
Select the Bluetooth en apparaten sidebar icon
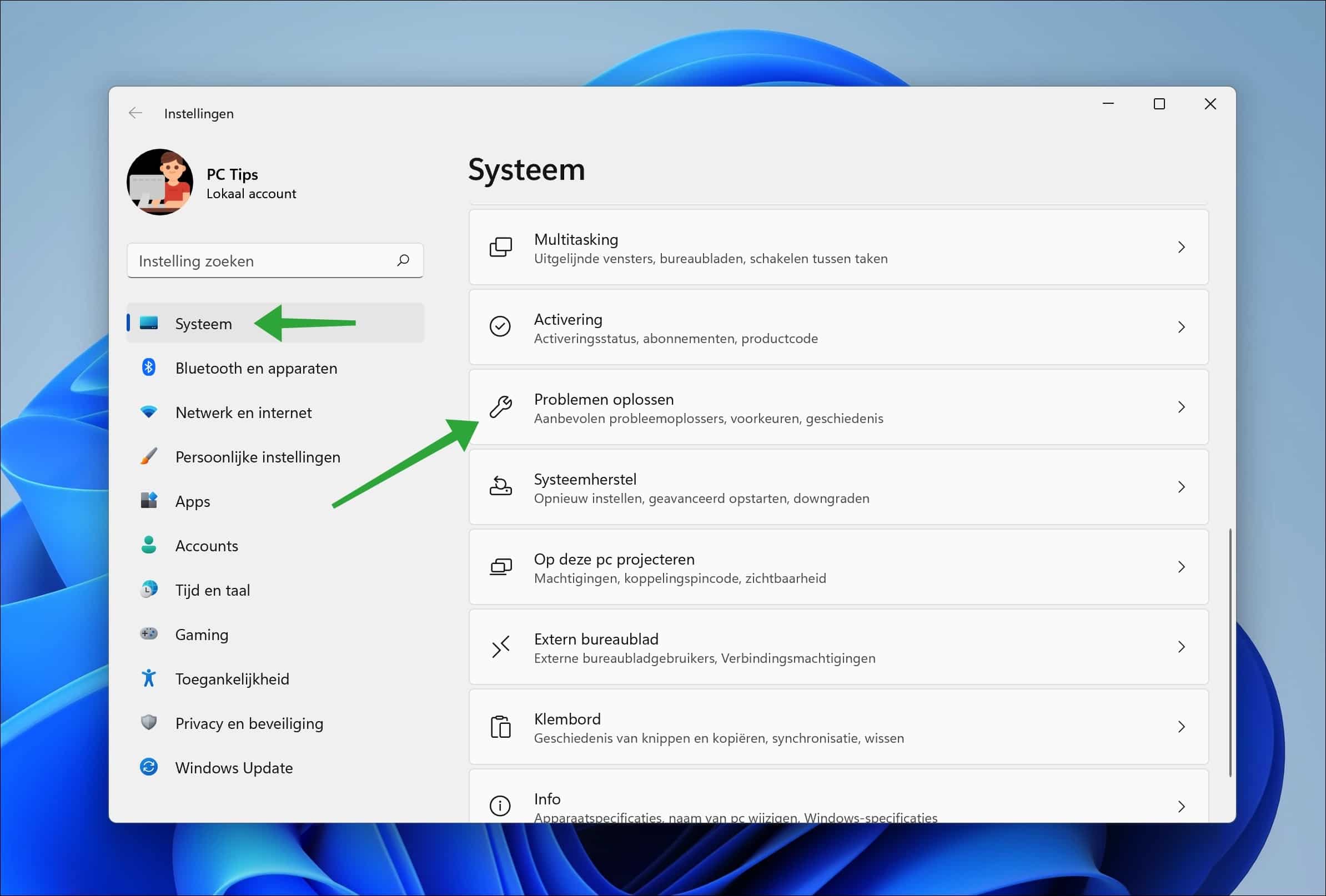pos(149,368)
